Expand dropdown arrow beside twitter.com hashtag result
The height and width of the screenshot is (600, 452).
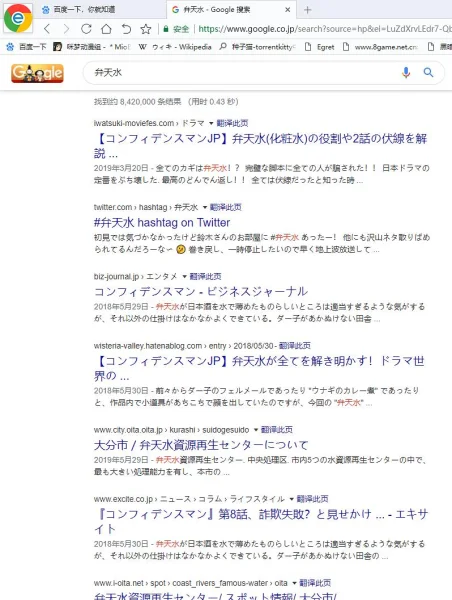(x=205, y=207)
